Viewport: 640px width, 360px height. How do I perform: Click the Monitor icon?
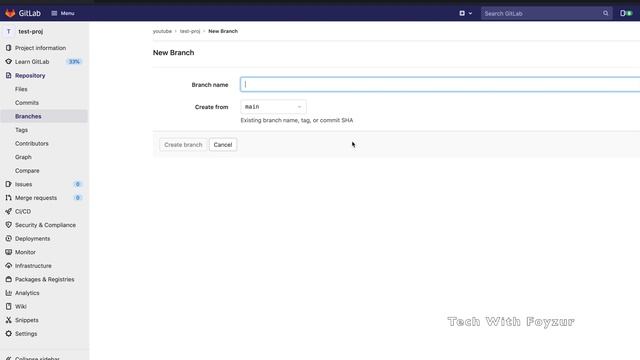[9, 252]
